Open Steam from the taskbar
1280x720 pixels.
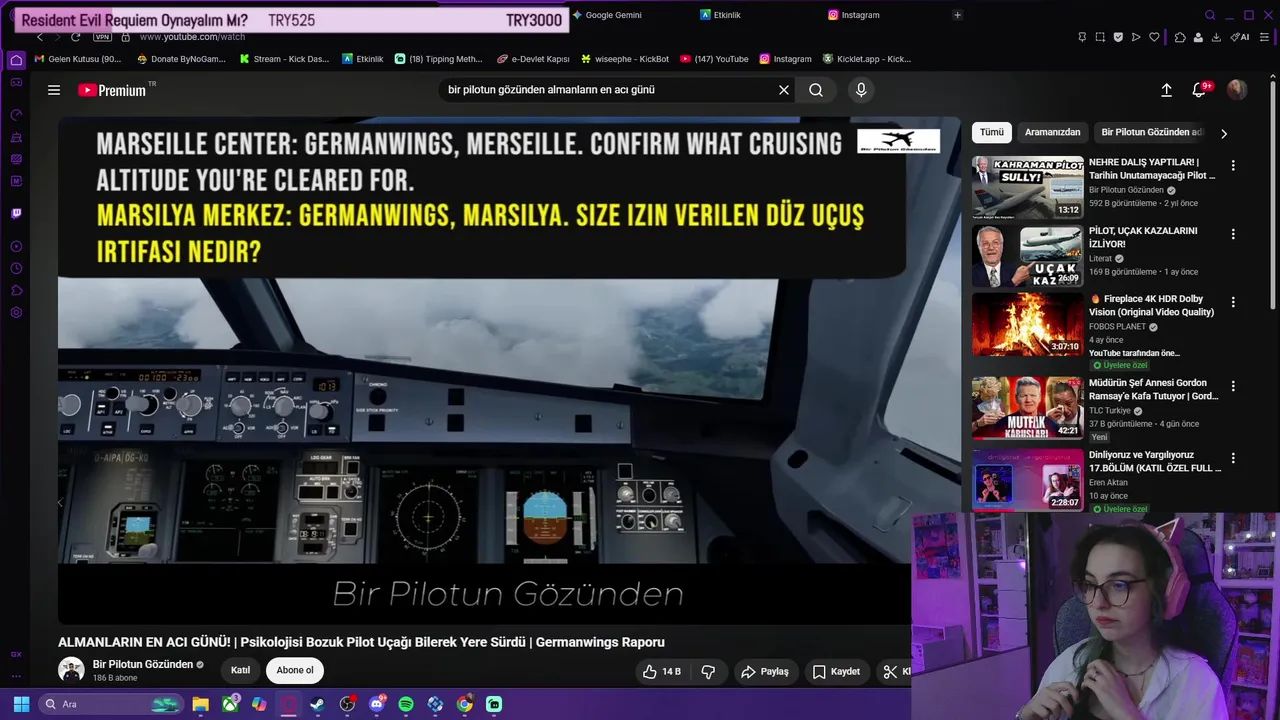[318, 704]
